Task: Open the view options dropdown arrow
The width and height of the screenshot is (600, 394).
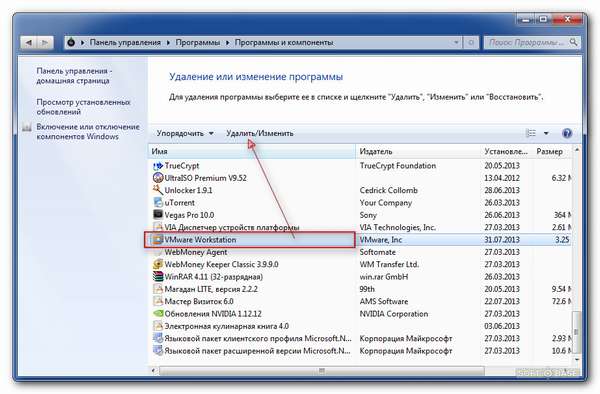Action: click(x=546, y=133)
